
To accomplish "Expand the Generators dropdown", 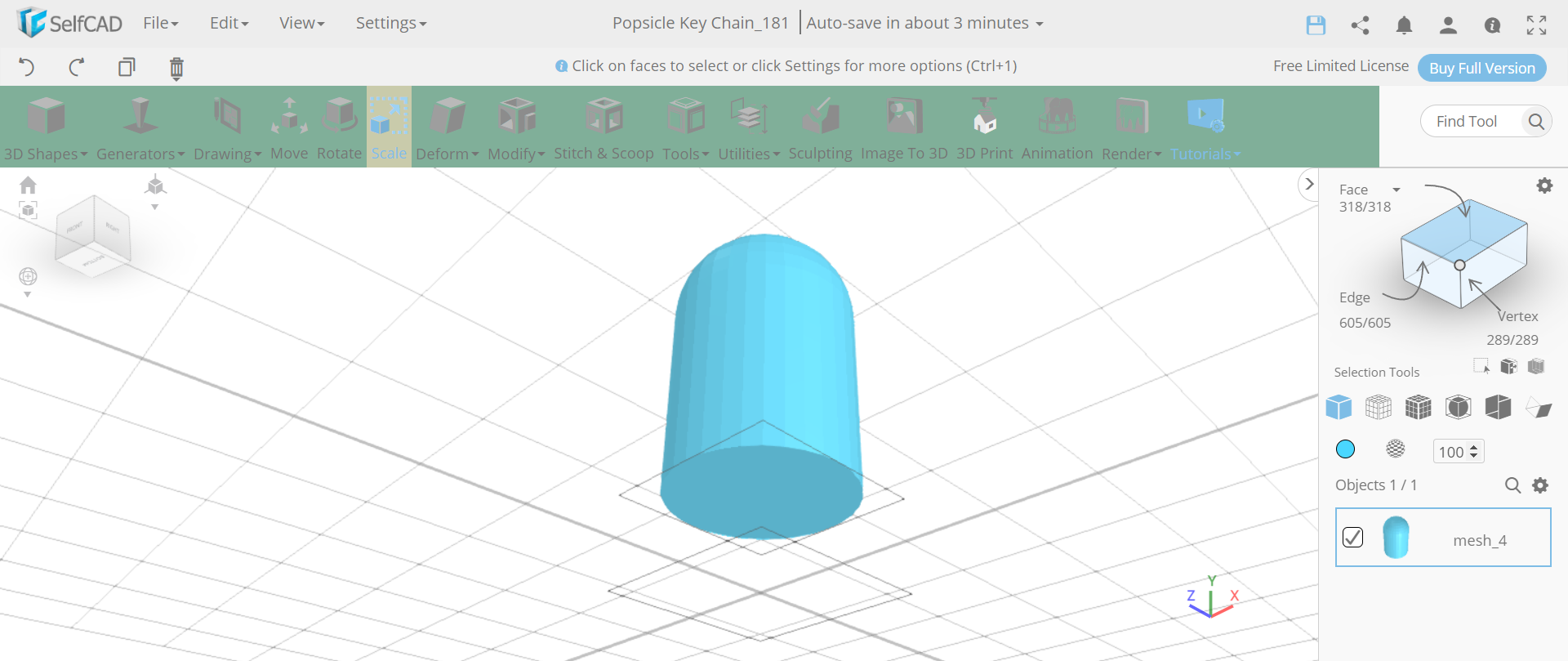I will coord(140,127).
